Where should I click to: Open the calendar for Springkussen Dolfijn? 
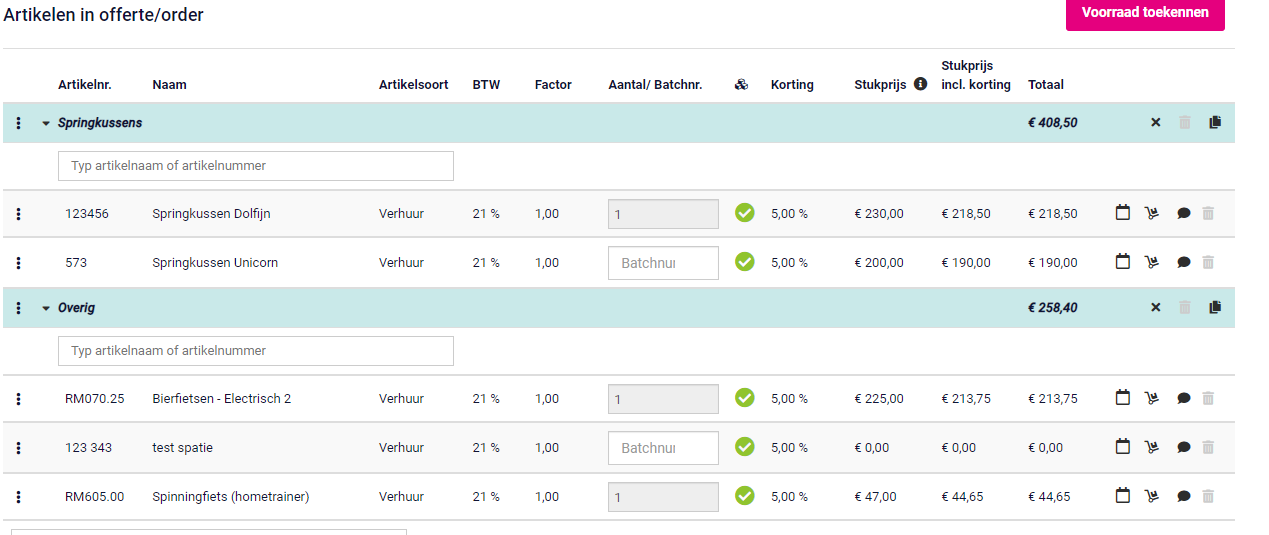[x=1123, y=213]
